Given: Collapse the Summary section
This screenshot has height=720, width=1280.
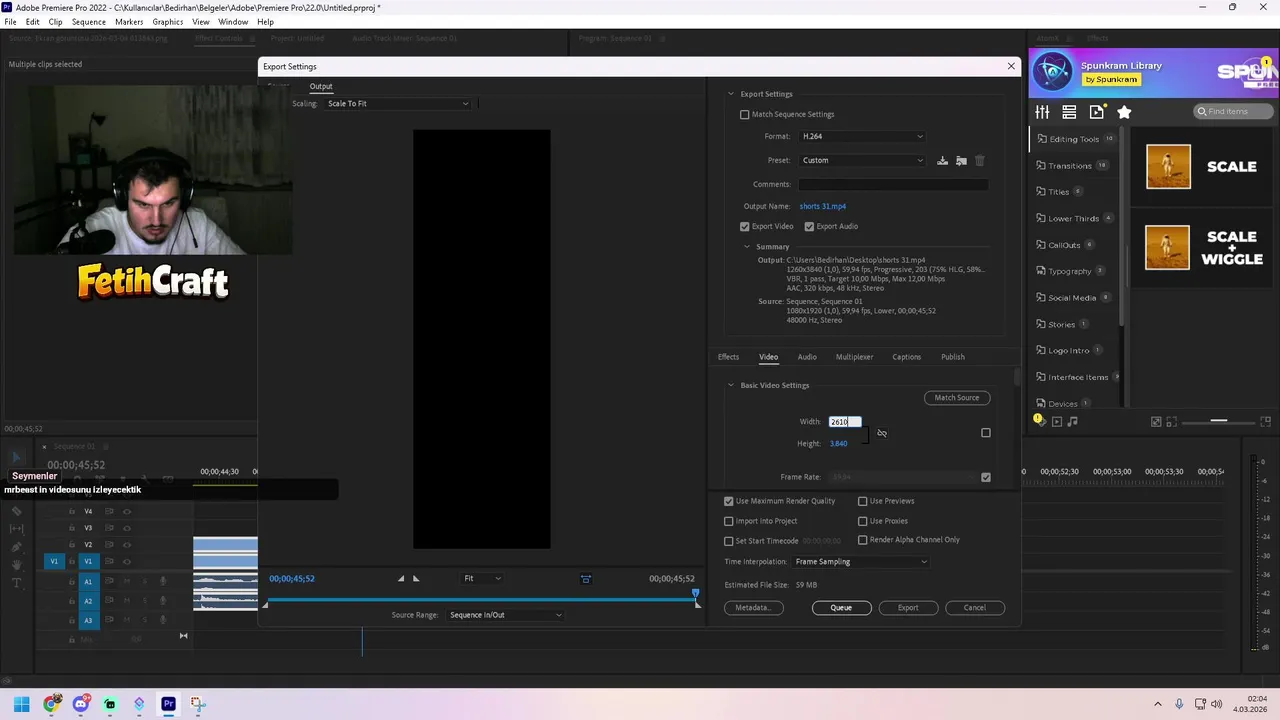Looking at the screenshot, I should tap(747, 246).
